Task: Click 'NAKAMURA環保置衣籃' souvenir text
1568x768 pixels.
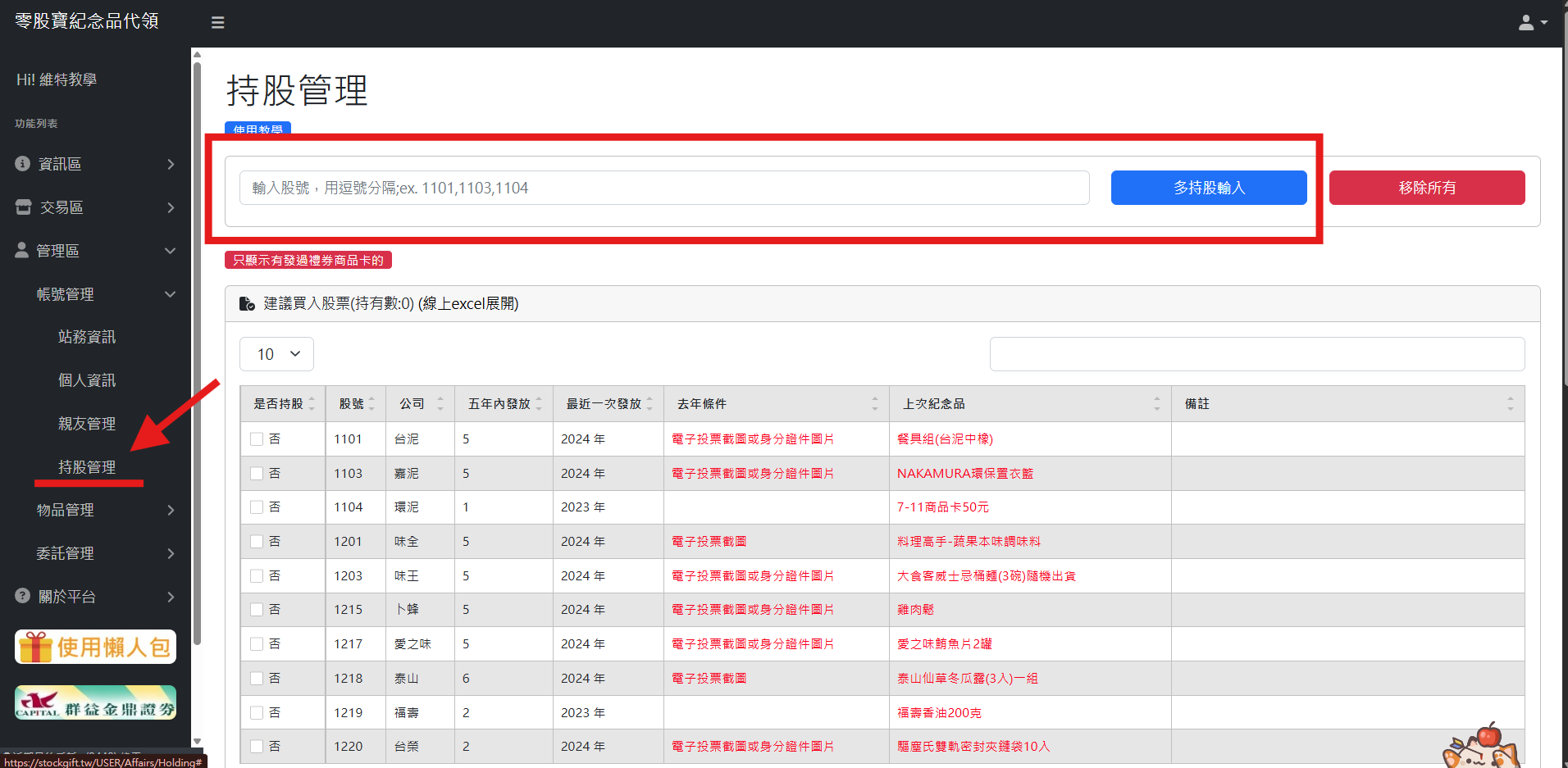Action: [965, 474]
